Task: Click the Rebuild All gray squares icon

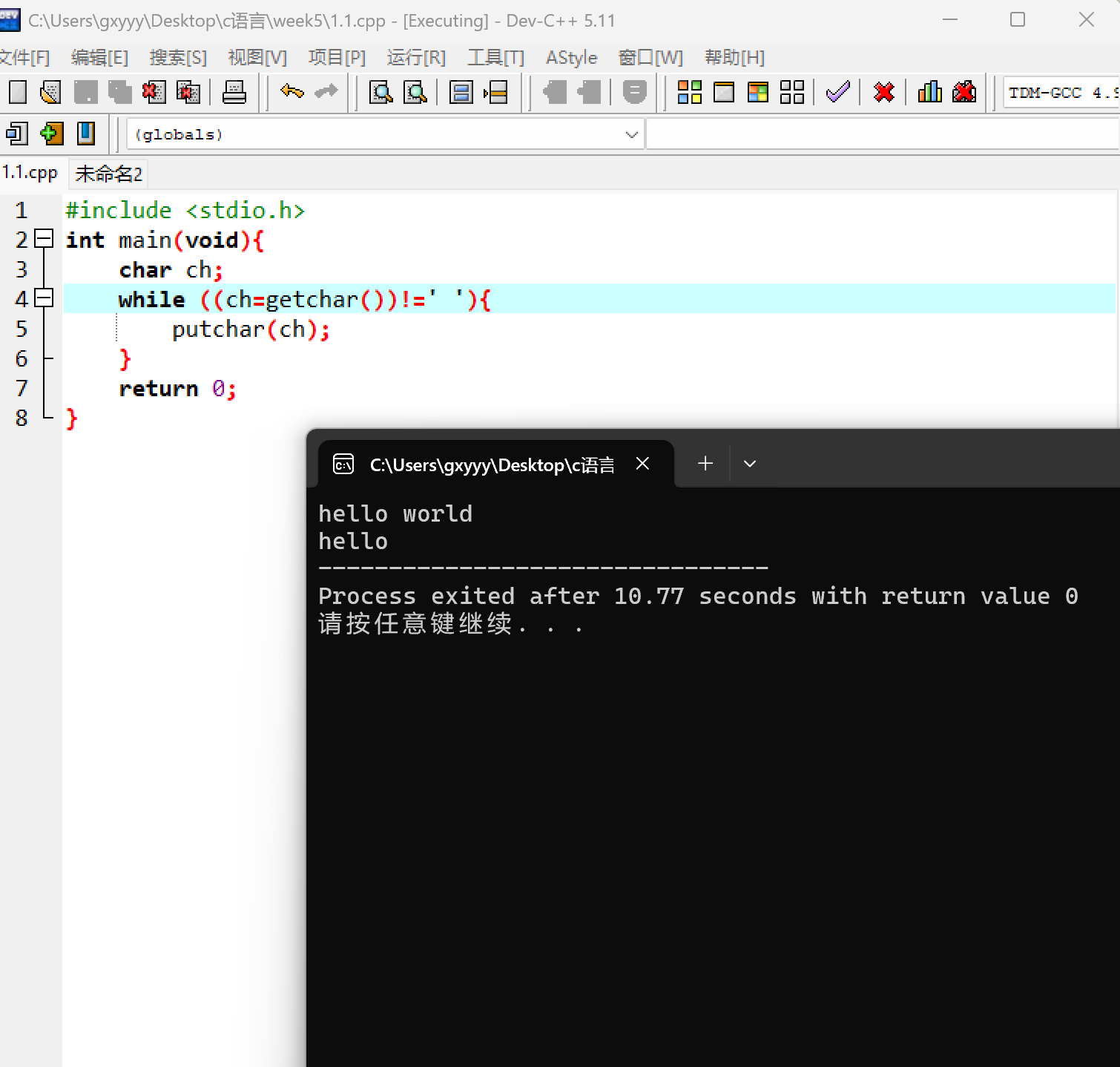Action: tap(792, 93)
